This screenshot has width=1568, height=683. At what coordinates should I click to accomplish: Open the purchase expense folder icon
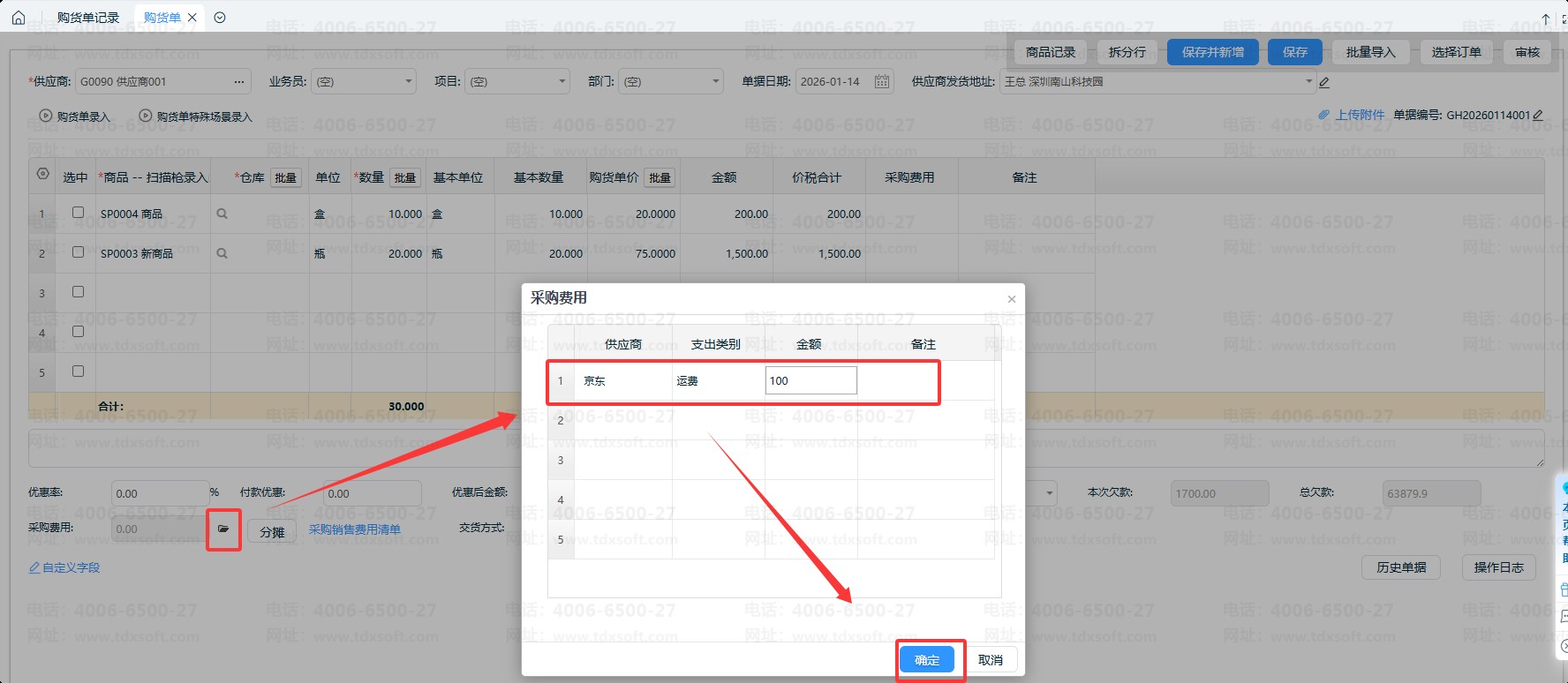(223, 529)
